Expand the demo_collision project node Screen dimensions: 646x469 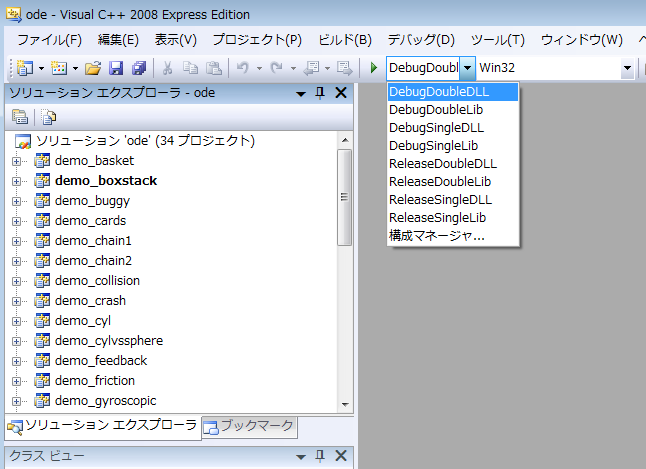[16, 281]
